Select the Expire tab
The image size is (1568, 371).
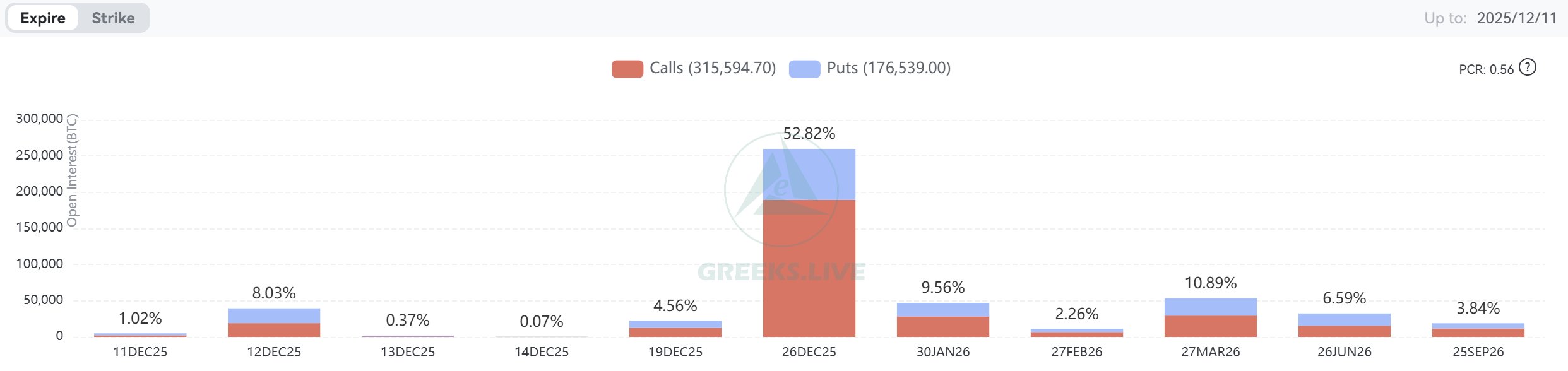coord(43,18)
